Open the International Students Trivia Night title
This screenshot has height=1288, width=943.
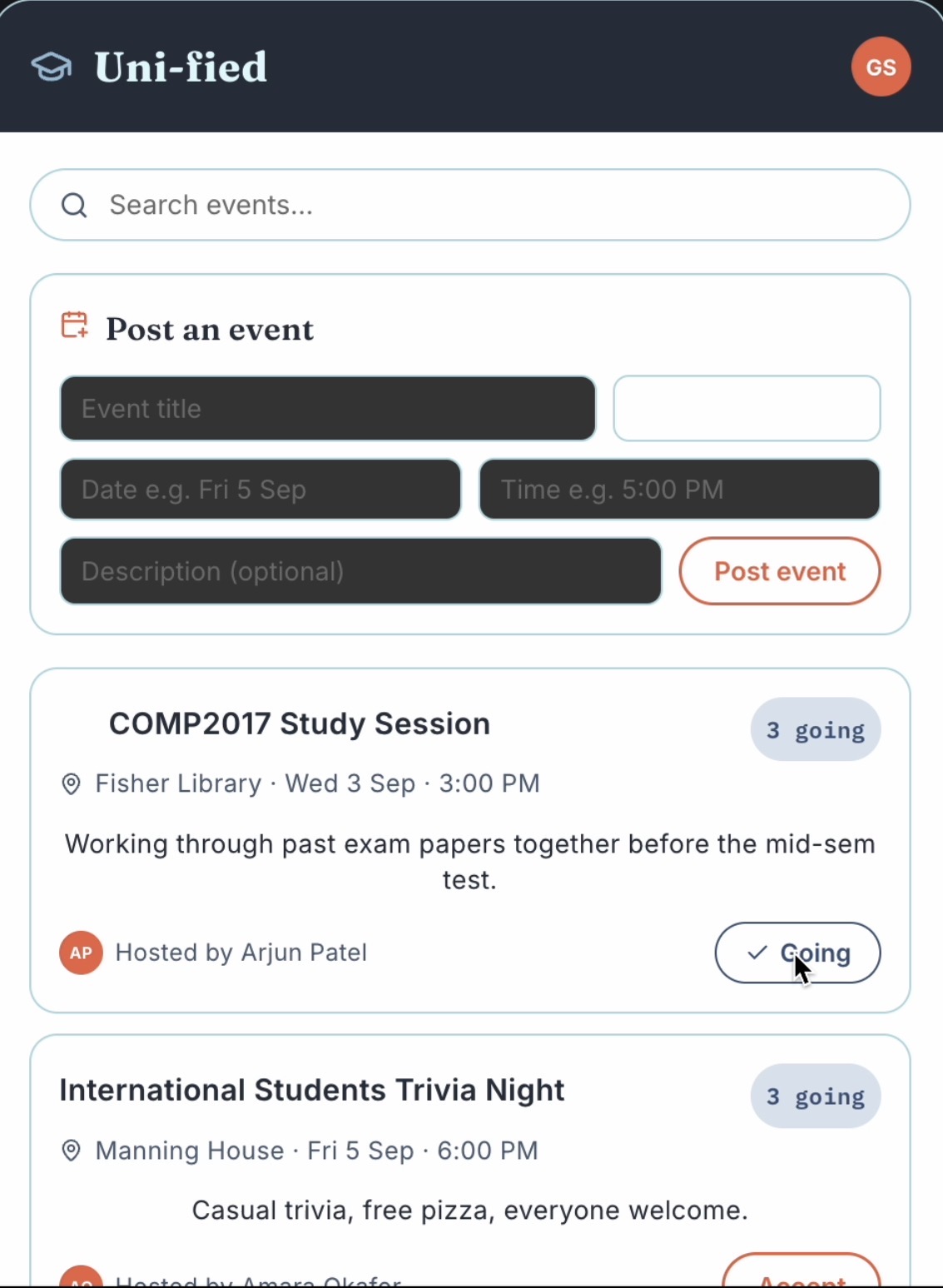pos(312,1090)
